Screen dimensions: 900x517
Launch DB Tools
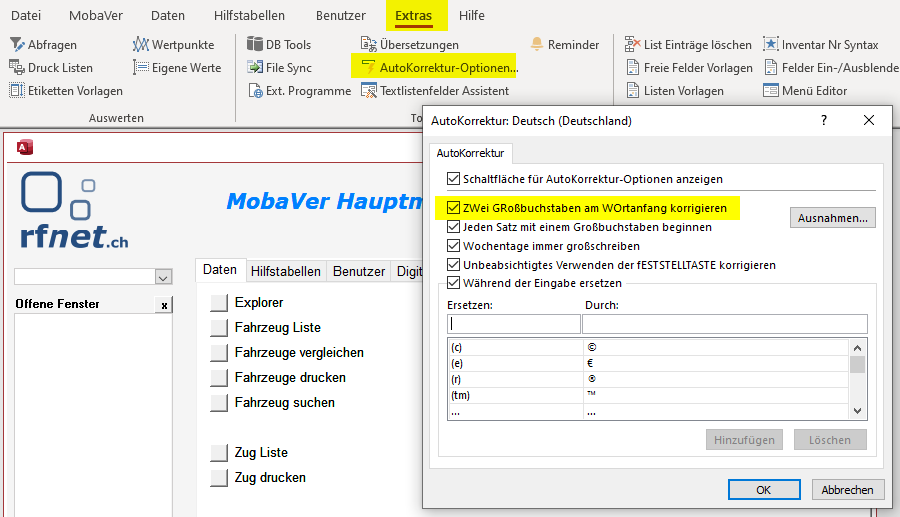pos(279,45)
